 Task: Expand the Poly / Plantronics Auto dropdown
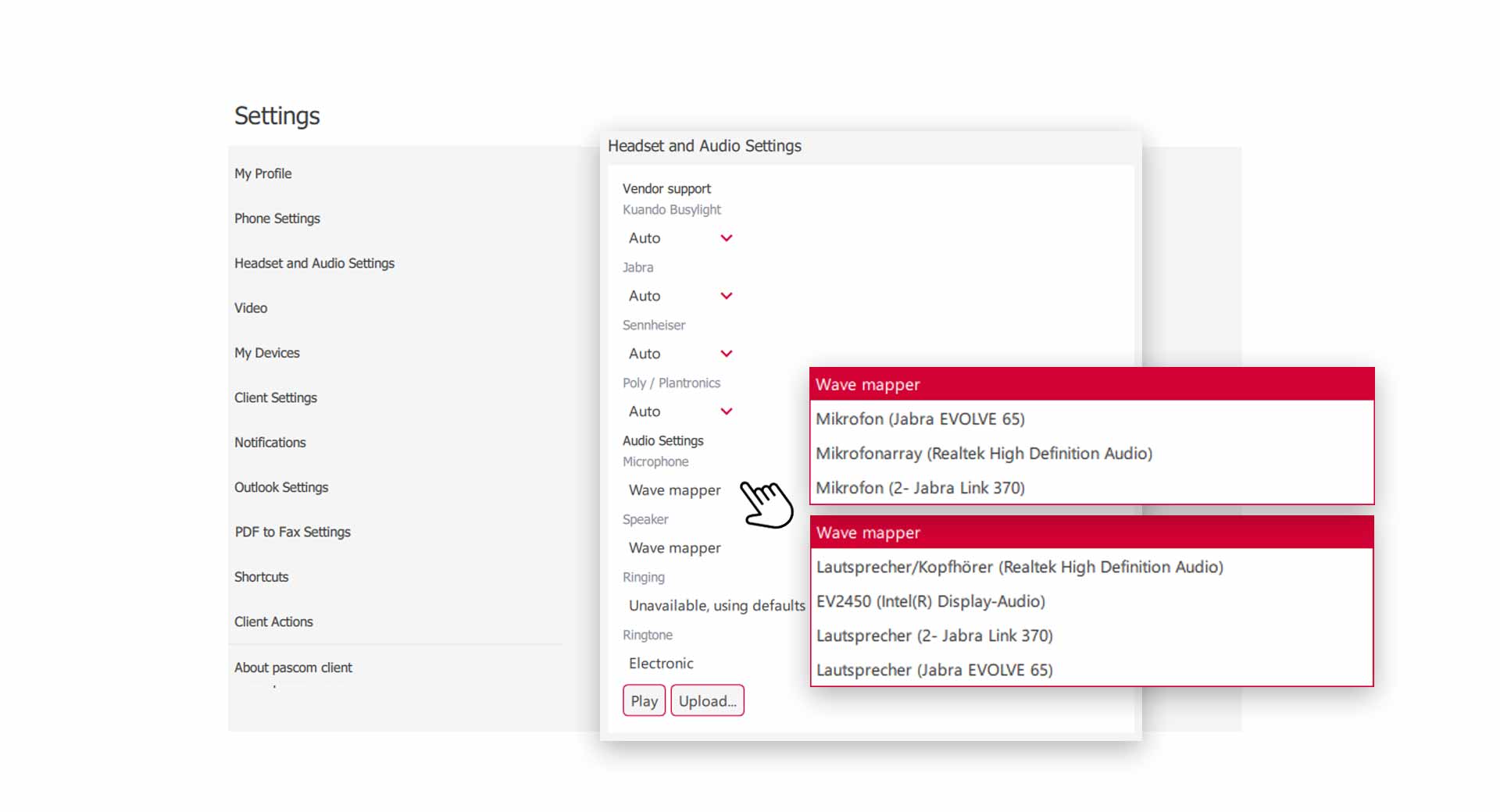[x=680, y=411]
